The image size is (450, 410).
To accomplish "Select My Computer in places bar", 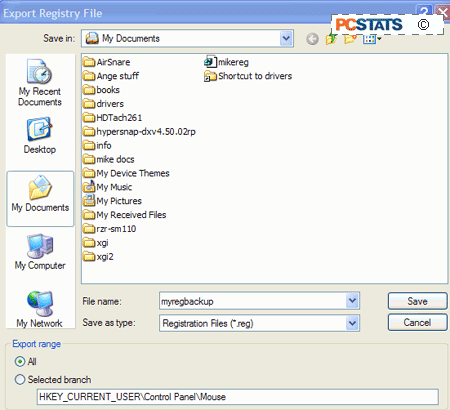I will coord(40,252).
